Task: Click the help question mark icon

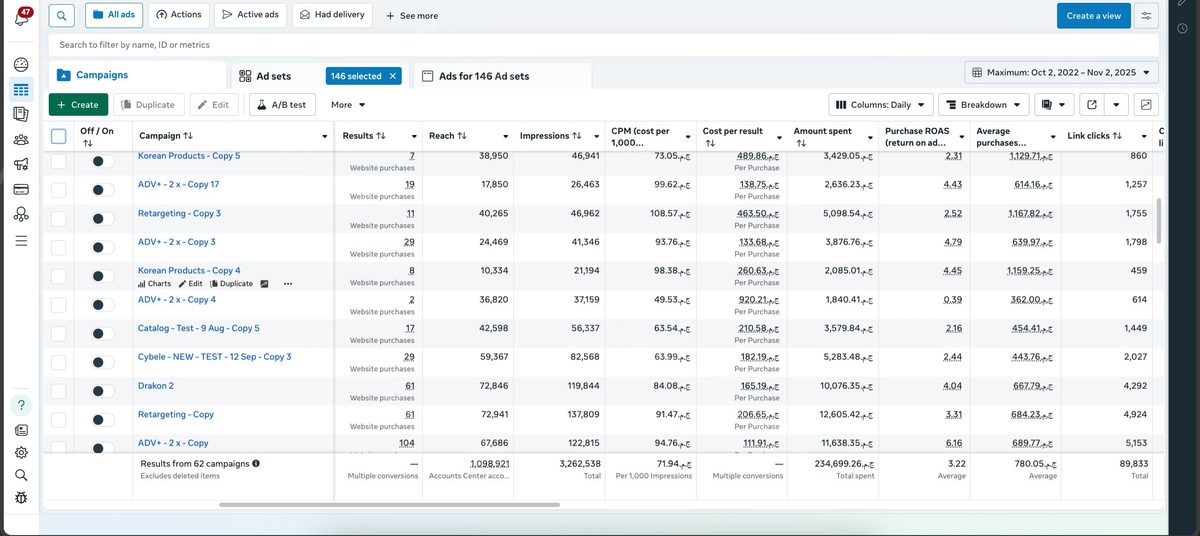Action: coord(21,405)
